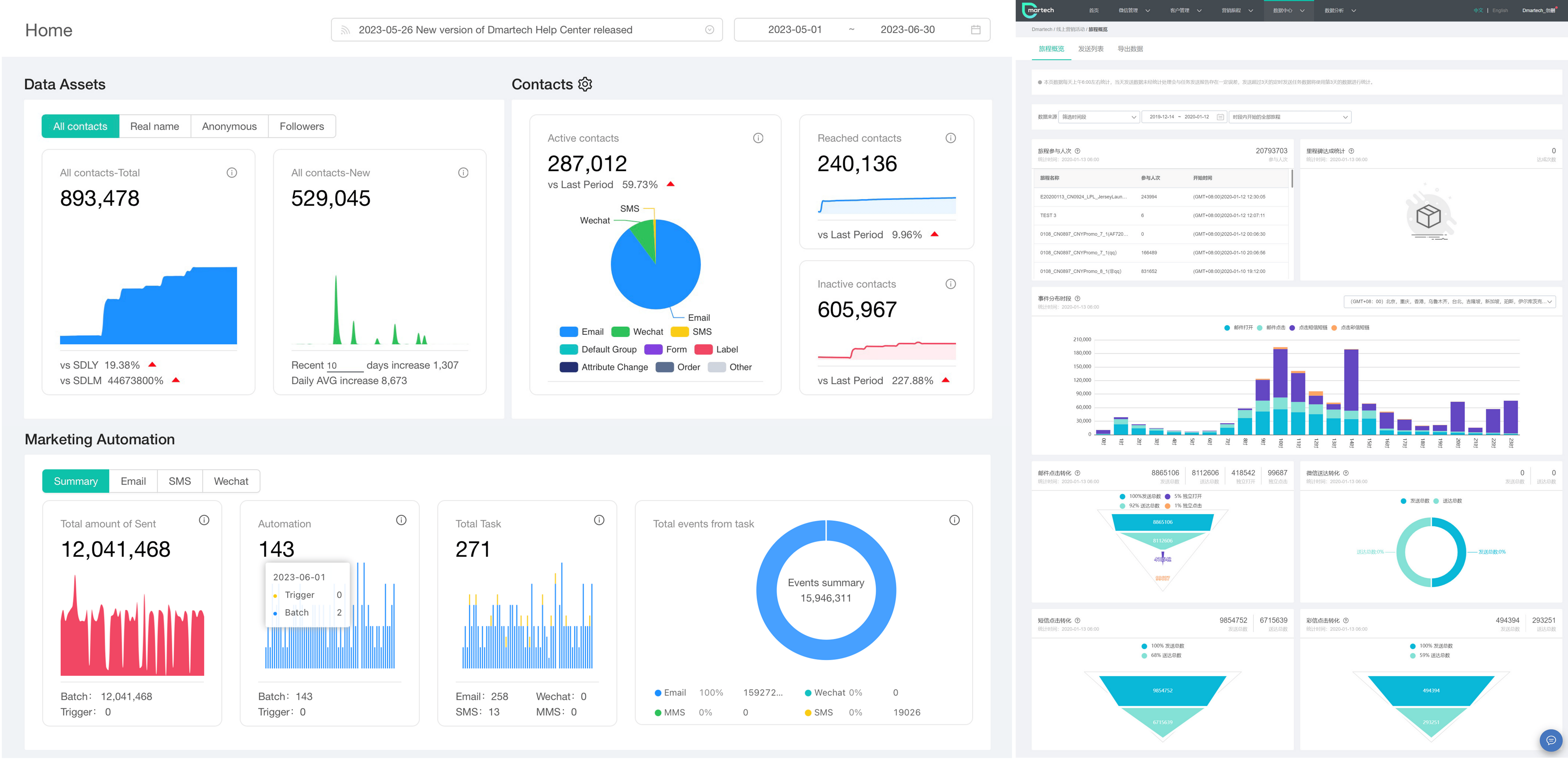Expand the announcement dropdown arrow

click(709, 30)
